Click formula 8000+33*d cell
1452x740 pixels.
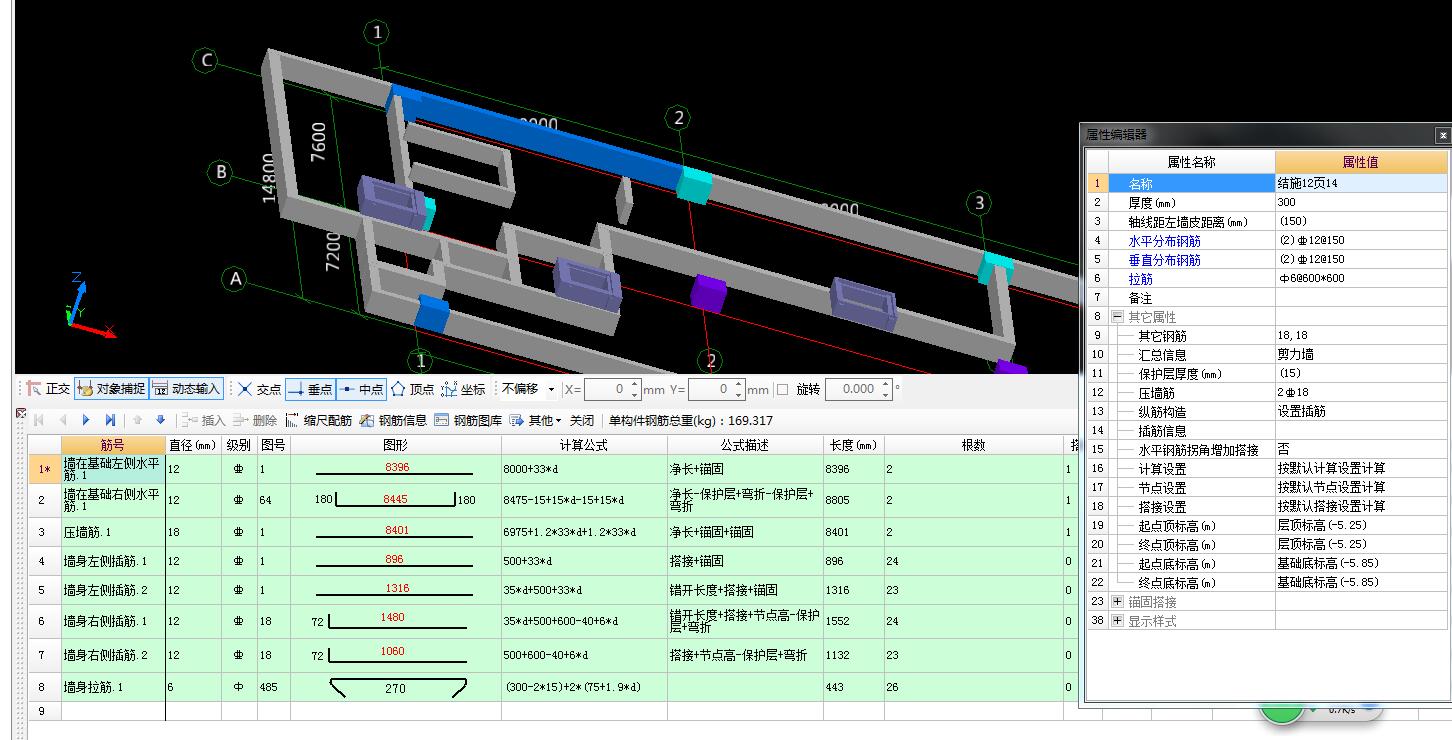pyautogui.click(x=584, y=468)
